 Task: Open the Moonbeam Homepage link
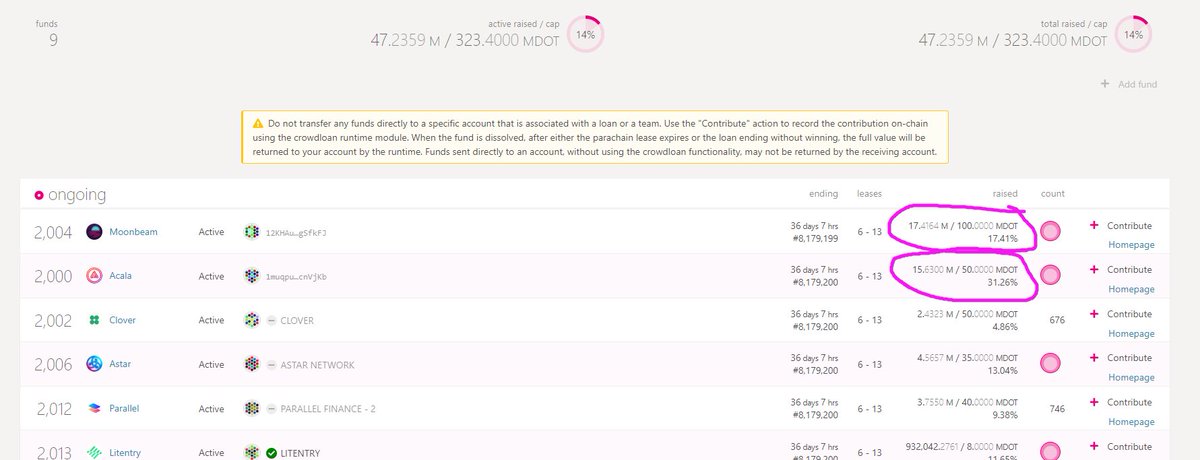point(1131,245)
